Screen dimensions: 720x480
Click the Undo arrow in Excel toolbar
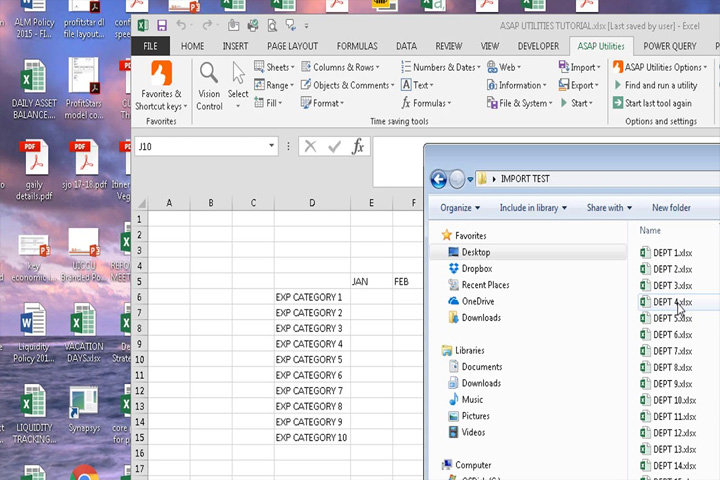click(181, 25)
